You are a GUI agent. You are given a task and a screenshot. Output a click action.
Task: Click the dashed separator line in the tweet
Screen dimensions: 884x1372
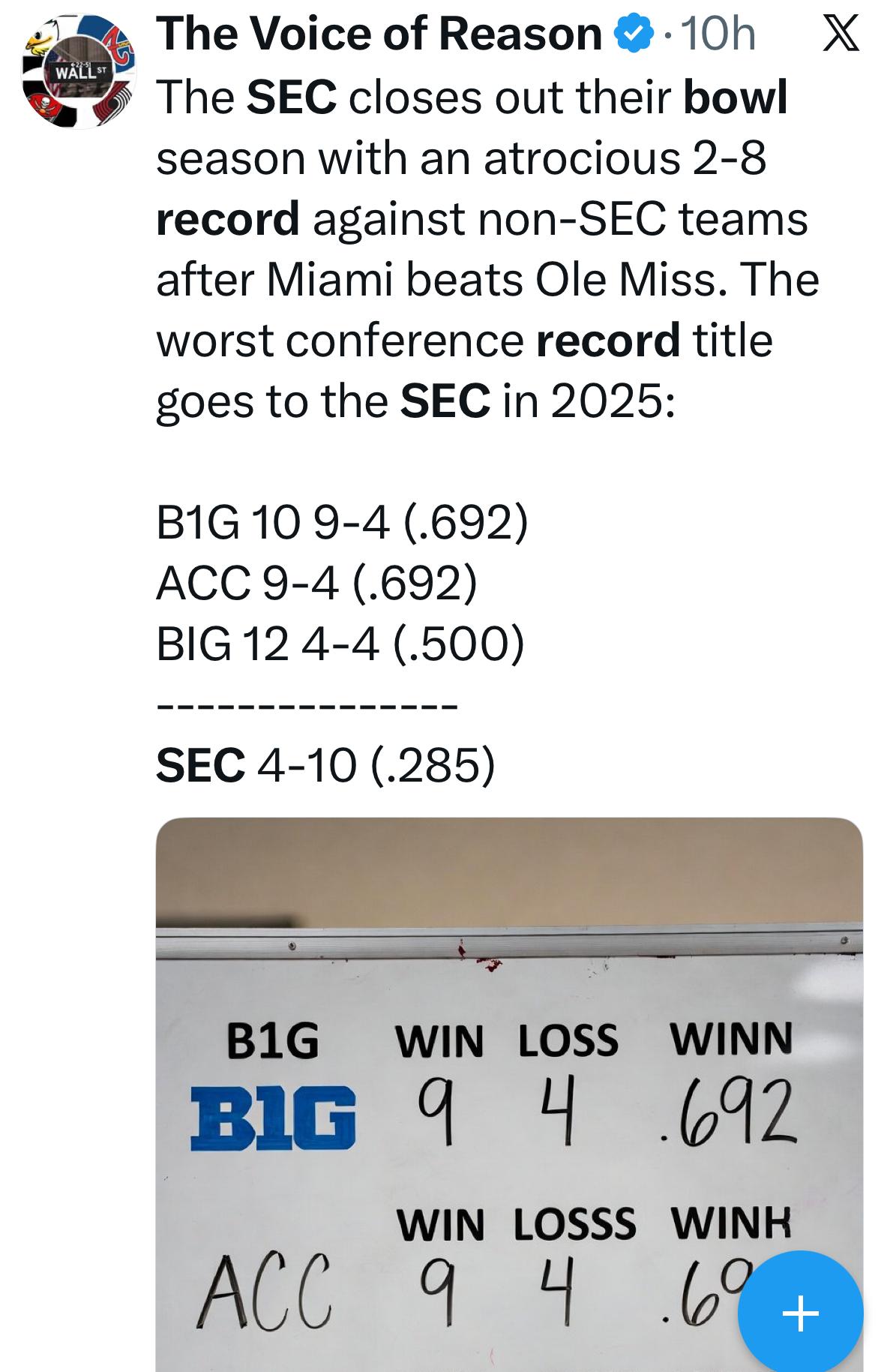coord(306,706)
